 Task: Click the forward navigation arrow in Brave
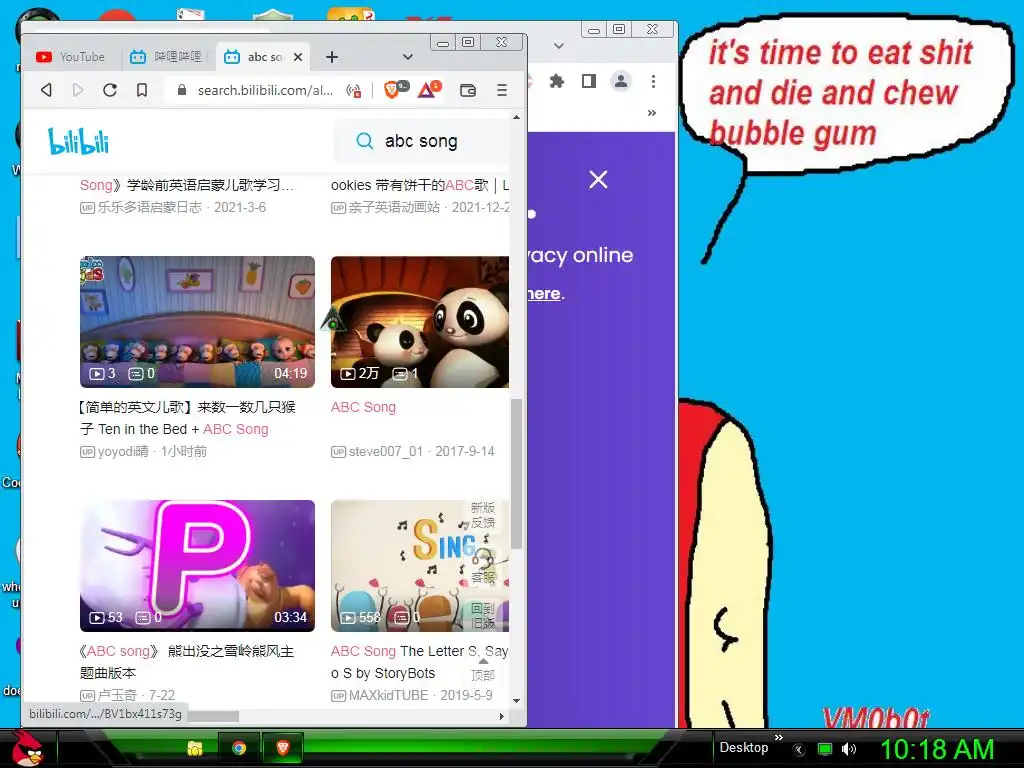point(78,90)
